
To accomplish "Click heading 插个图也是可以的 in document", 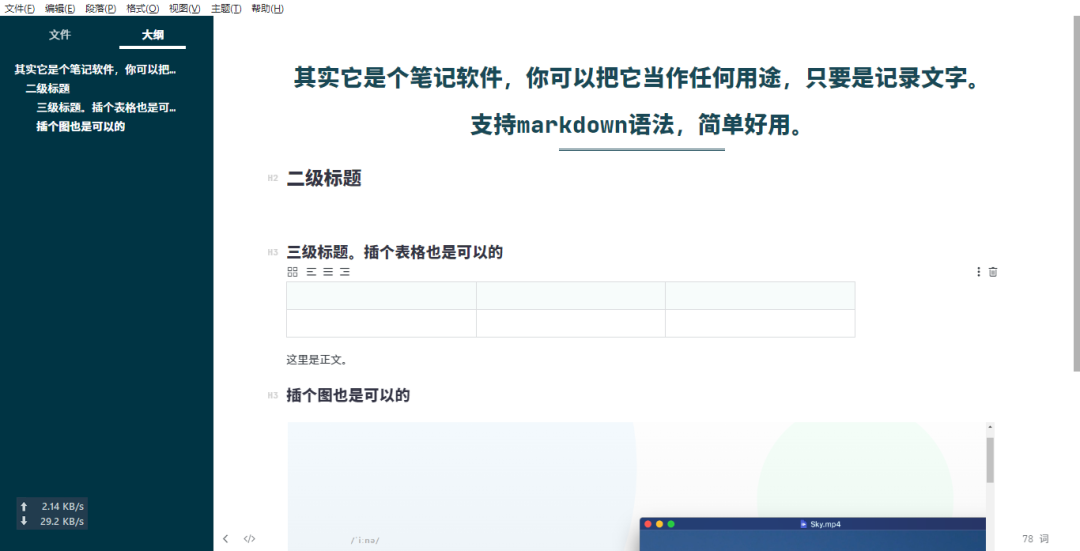I will click(348, 395).
